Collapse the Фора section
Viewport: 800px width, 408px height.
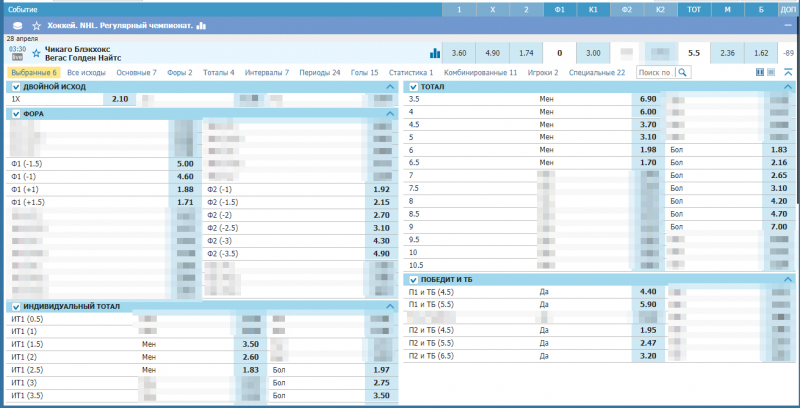[390, 114]
